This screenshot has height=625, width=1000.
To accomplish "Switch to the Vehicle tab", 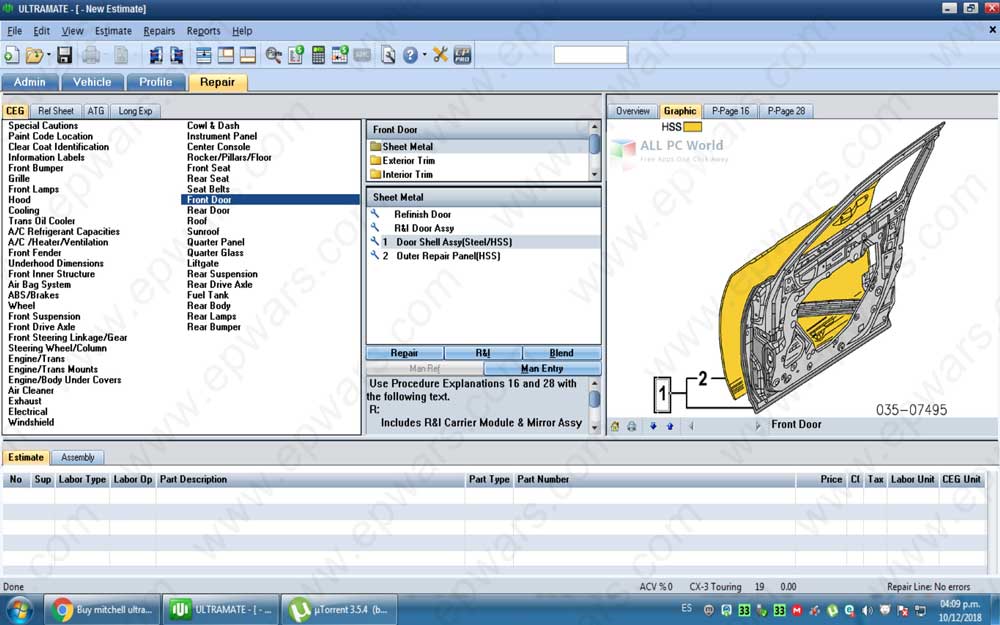I will (x=92, y=82).
